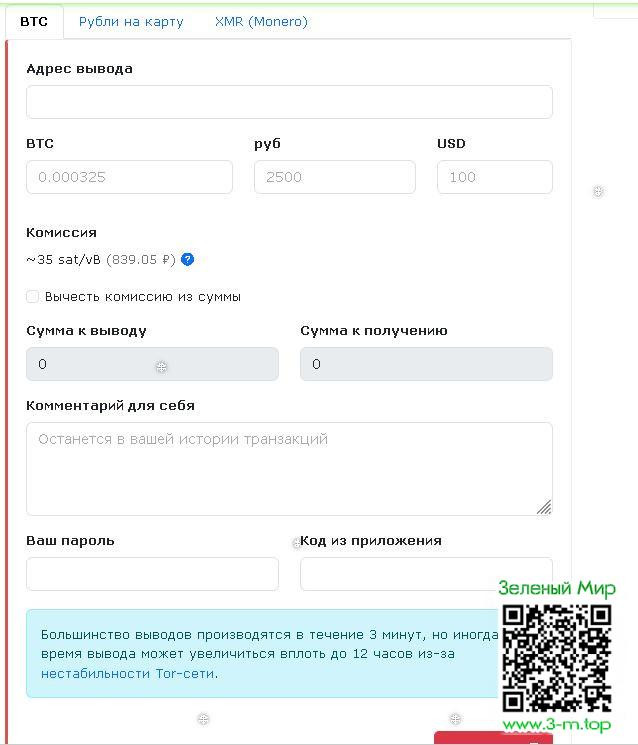Switch to the BTC tab
This screenshot has height=745, width=638.
click(34, 21)
